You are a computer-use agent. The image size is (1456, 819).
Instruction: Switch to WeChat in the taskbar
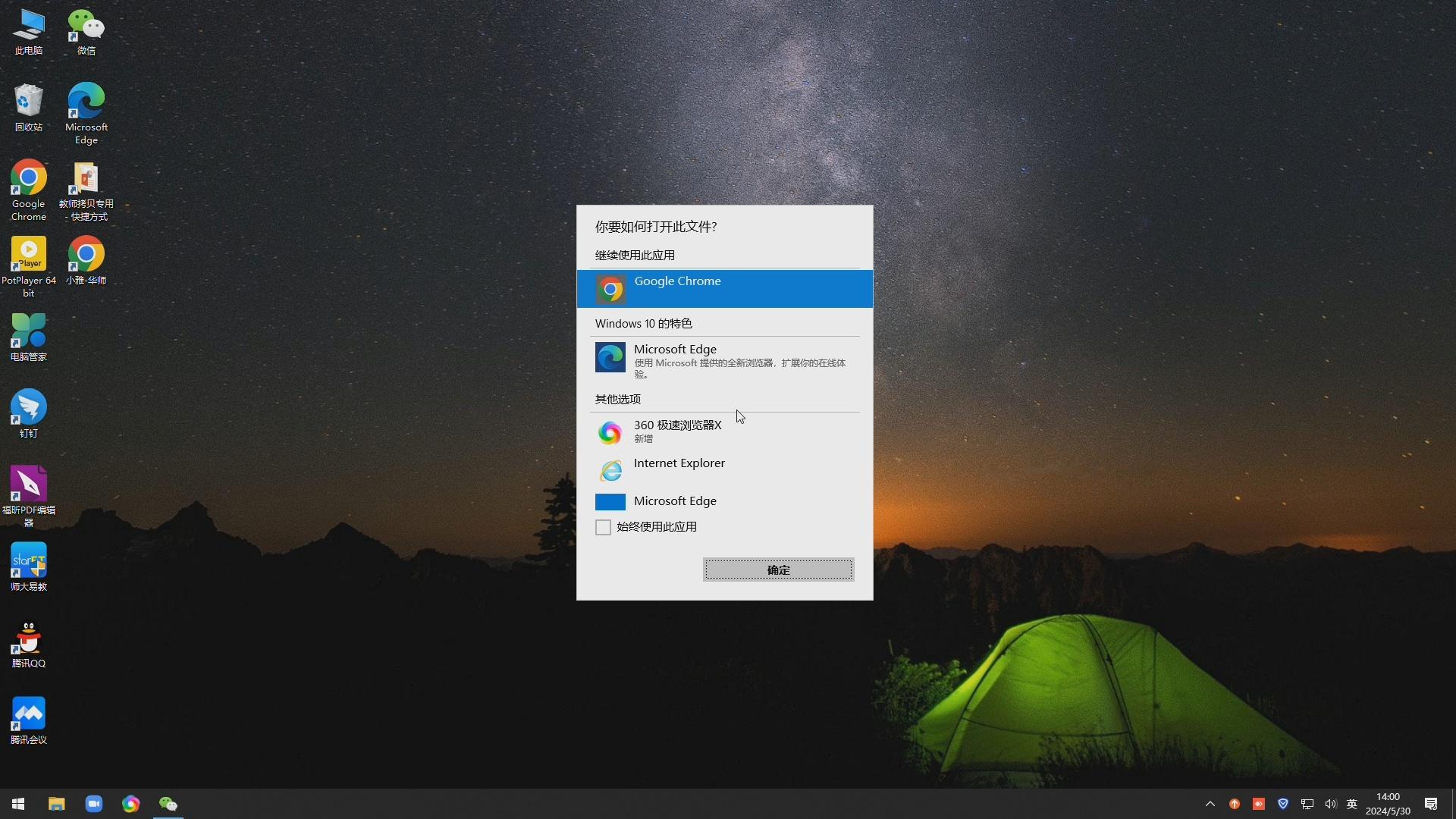coord(168,804)
